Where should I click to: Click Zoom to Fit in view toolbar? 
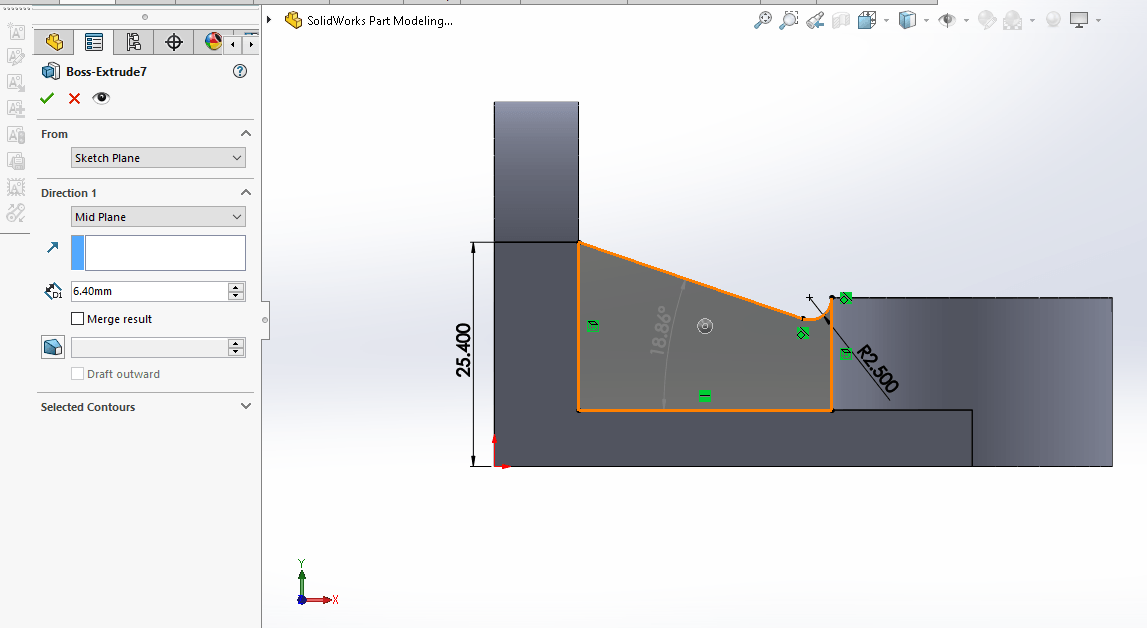(763, 20)
